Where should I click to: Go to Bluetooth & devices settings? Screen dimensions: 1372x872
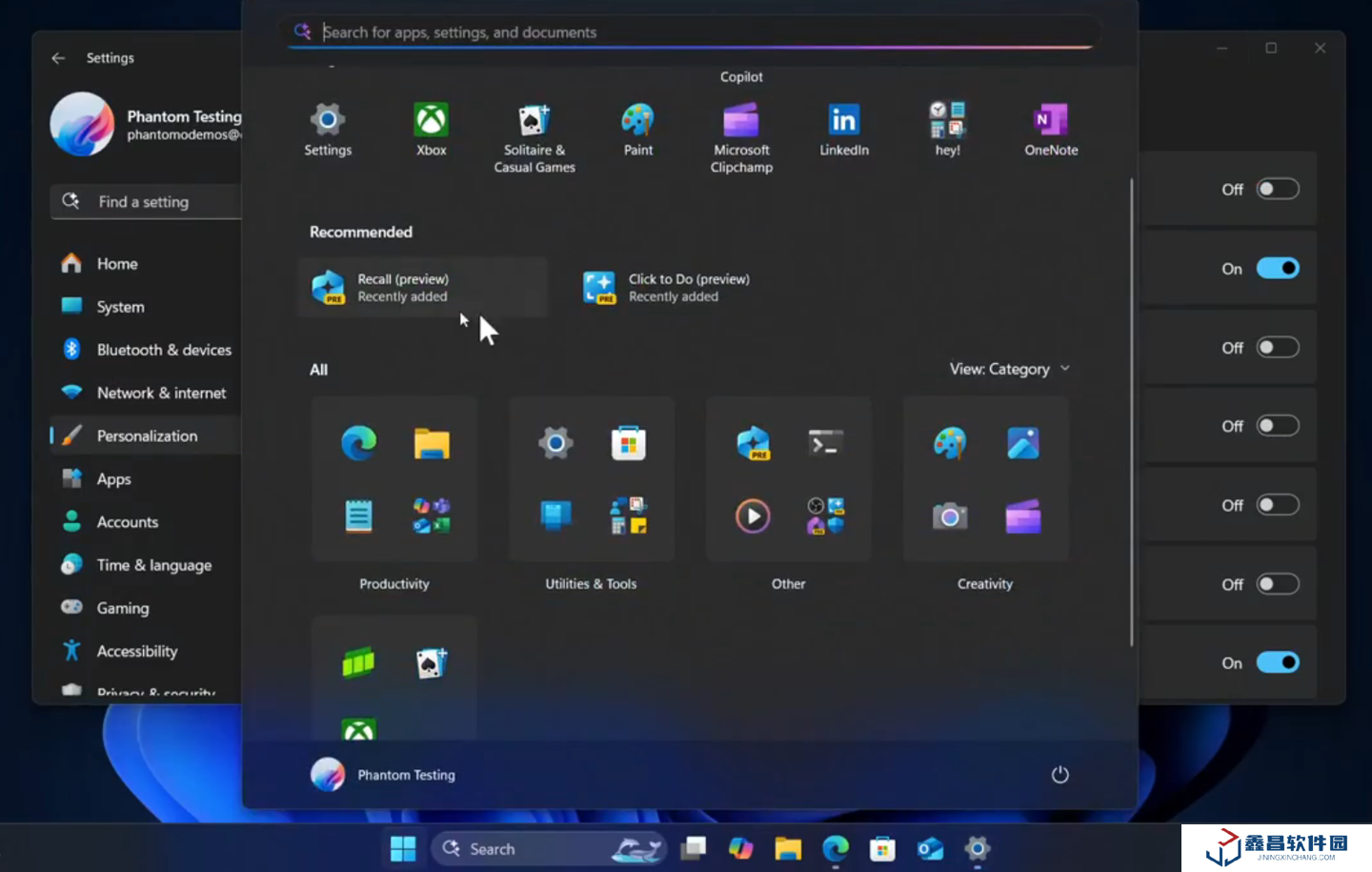coord(163,350)
